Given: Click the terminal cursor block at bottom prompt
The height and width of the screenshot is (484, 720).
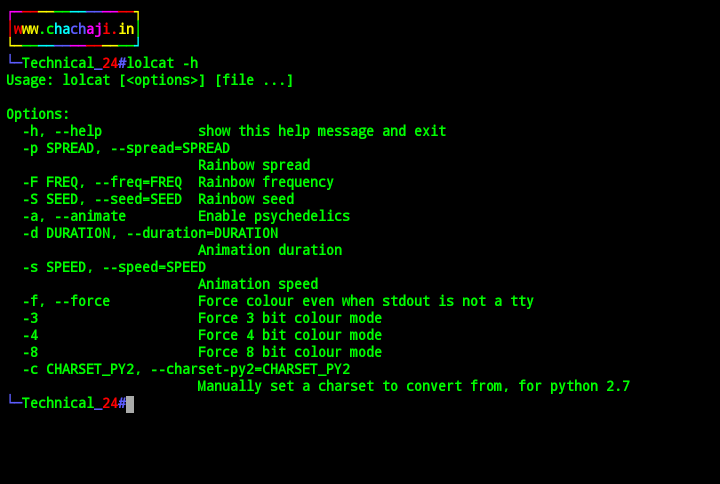Looking at the screenshot, I should [130, 404].
